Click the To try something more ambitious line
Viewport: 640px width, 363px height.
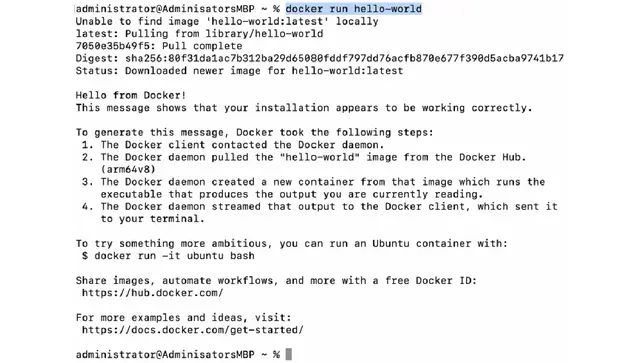click(291, 243)
